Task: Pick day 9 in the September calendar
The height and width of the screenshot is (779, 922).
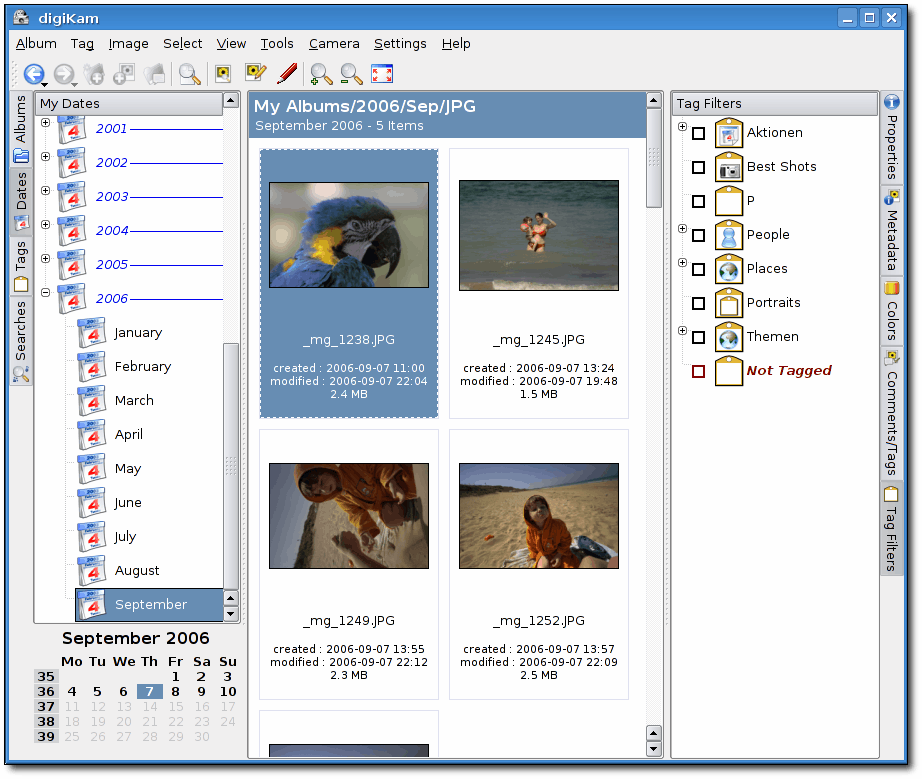Action: click(201, 692)
